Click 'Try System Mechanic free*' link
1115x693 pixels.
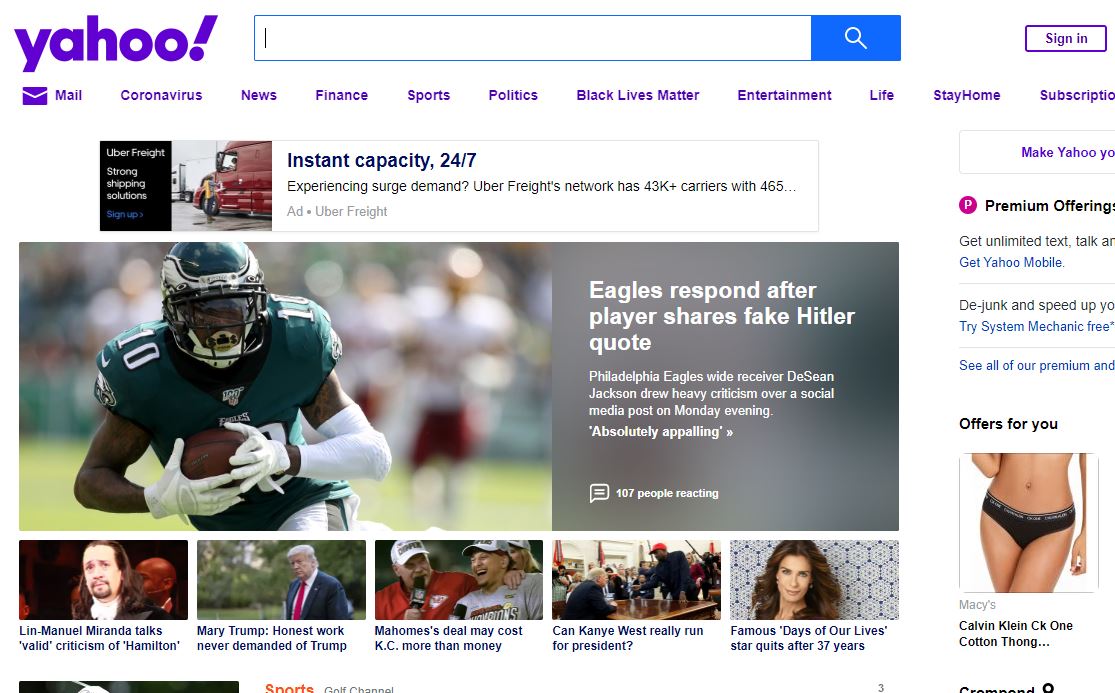coord(1037,326)
